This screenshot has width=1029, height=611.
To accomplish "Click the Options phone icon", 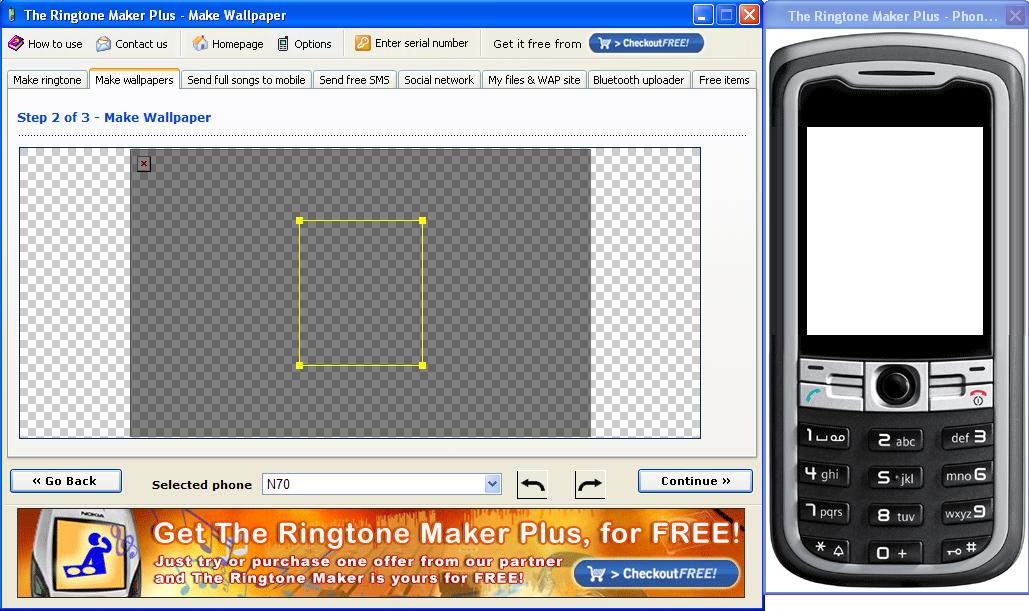I will pyautogui.click(x=283, y=44).
